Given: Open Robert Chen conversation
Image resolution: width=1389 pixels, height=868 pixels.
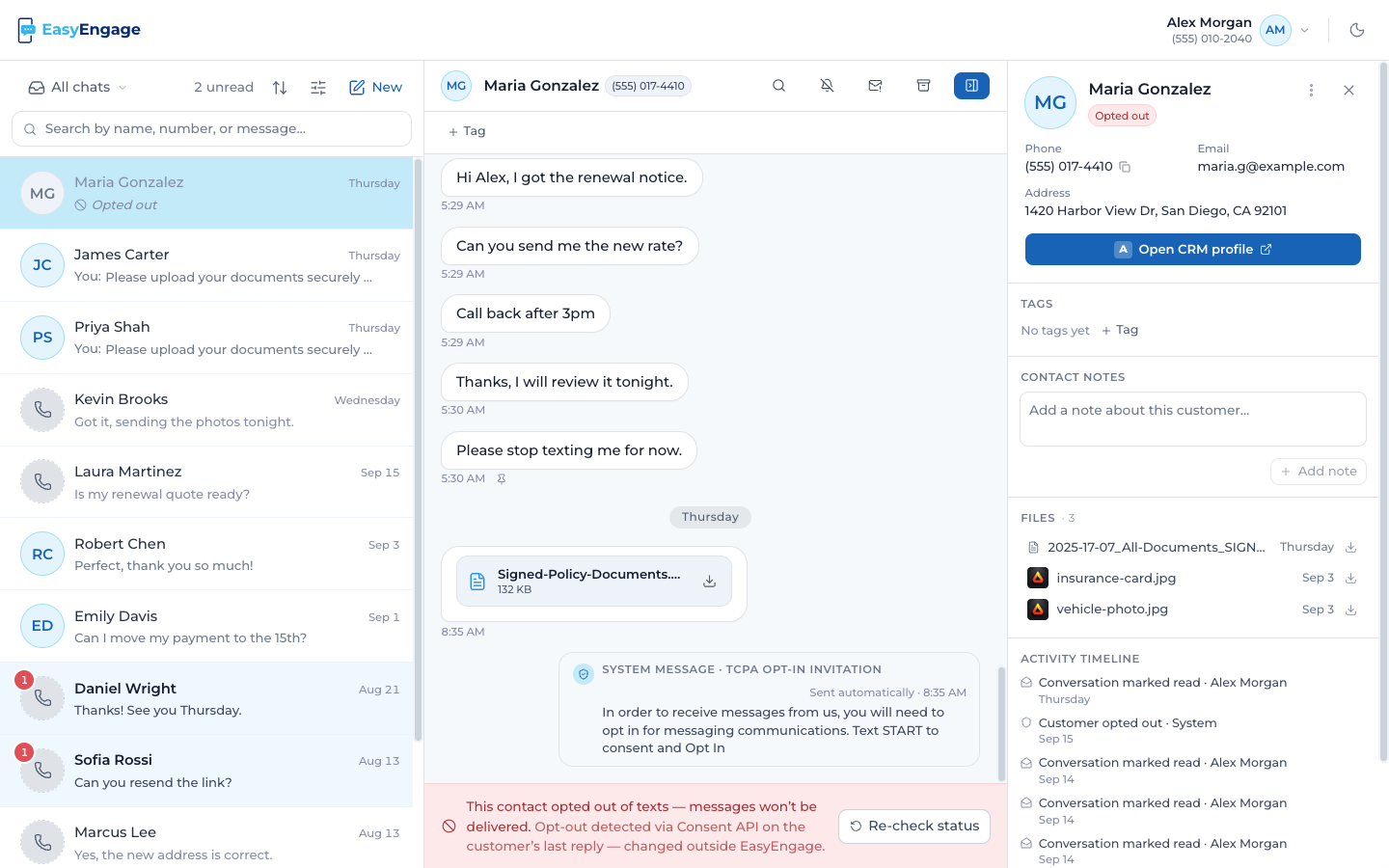Looking at the screenshot, I should click(x=206, y=555).
